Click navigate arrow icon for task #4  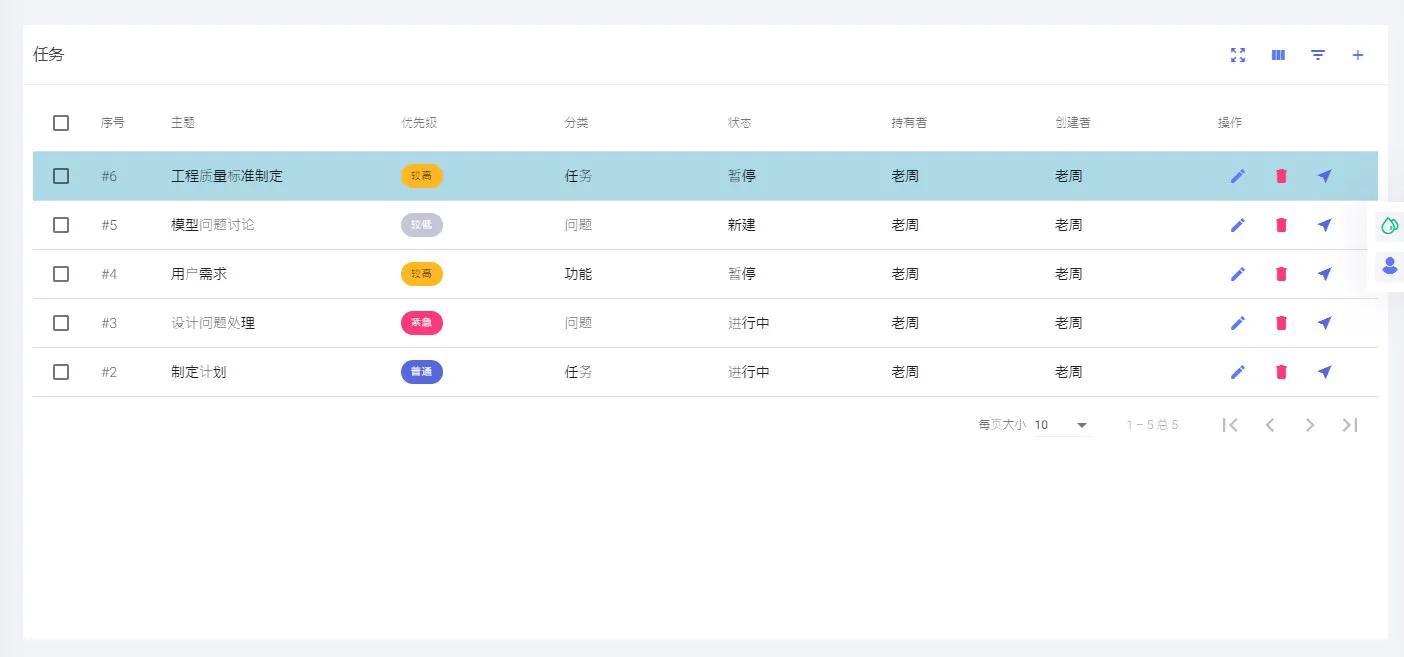coord(1325,274)
